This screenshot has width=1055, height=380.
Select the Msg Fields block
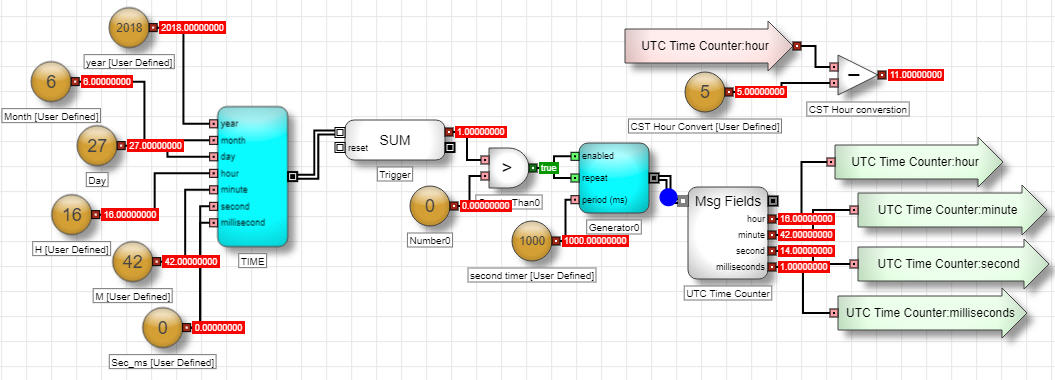[x=728, y=233]
